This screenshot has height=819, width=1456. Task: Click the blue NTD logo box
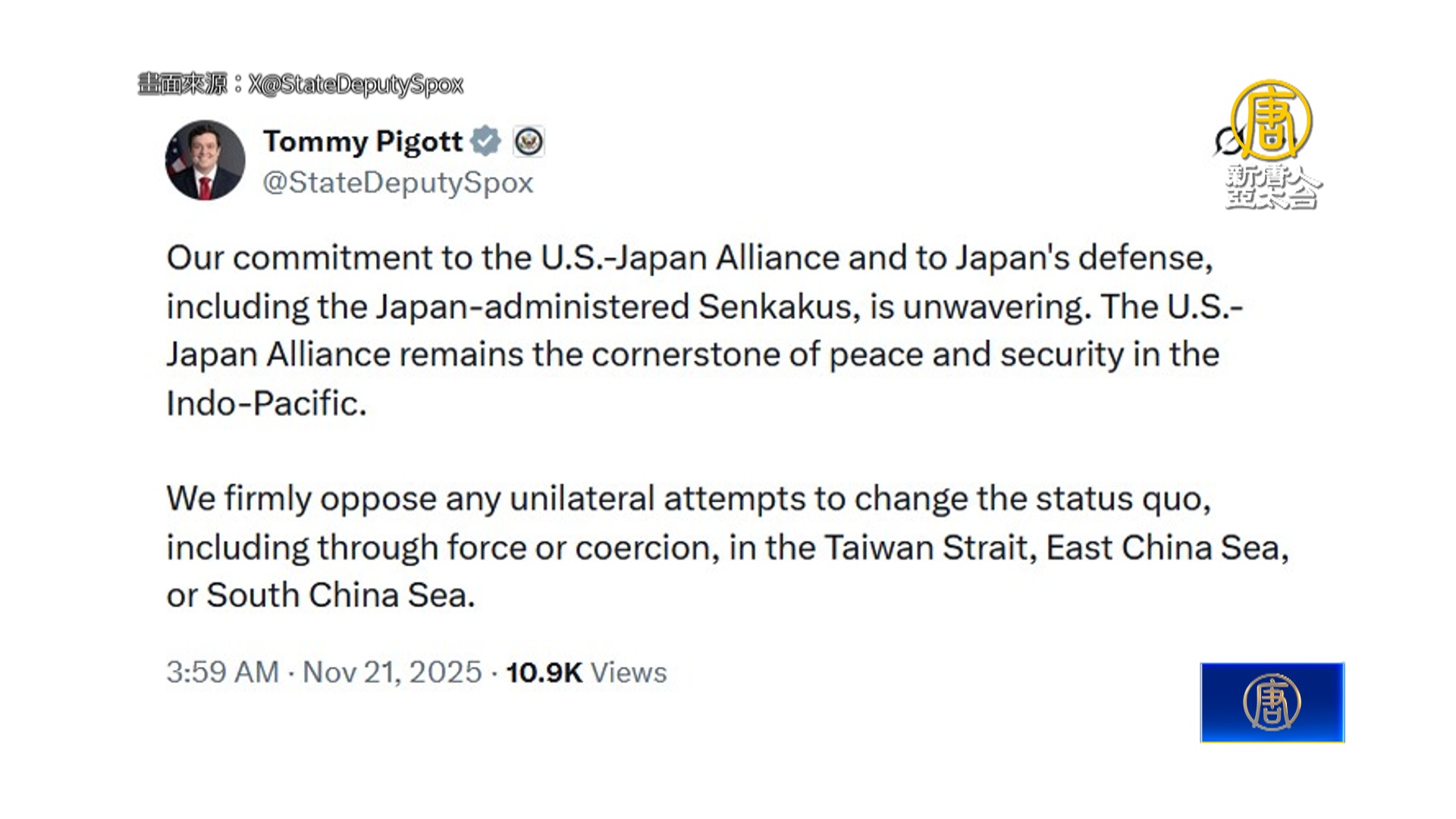tap(1272, 702)
